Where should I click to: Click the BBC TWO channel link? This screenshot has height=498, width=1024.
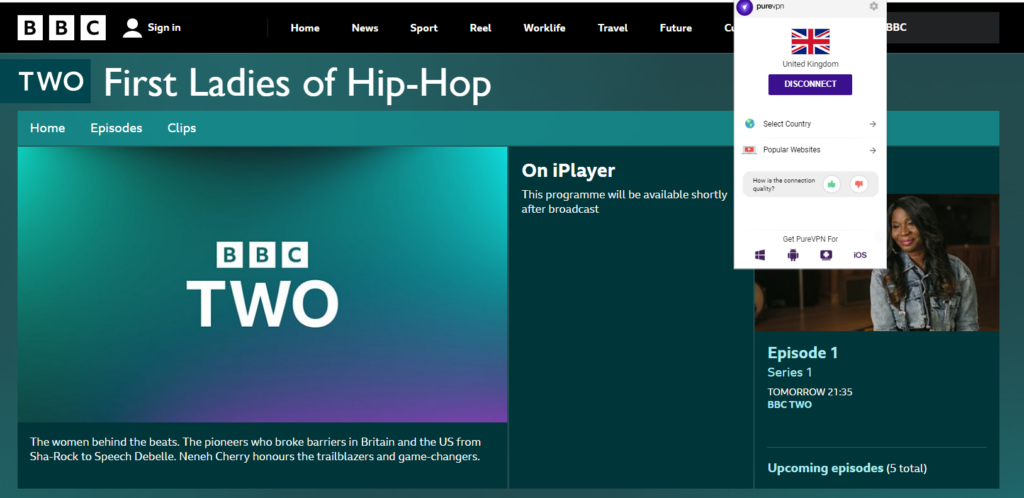789,405
